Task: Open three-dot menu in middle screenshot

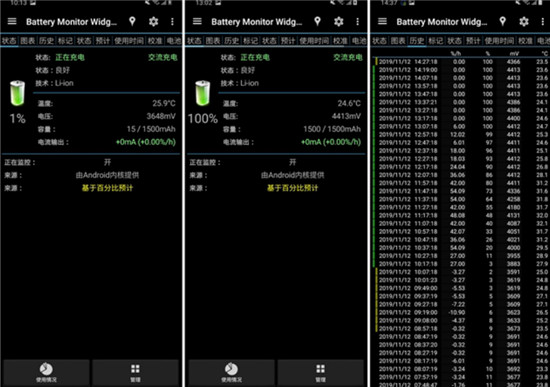Action: [x=357, y=22]
